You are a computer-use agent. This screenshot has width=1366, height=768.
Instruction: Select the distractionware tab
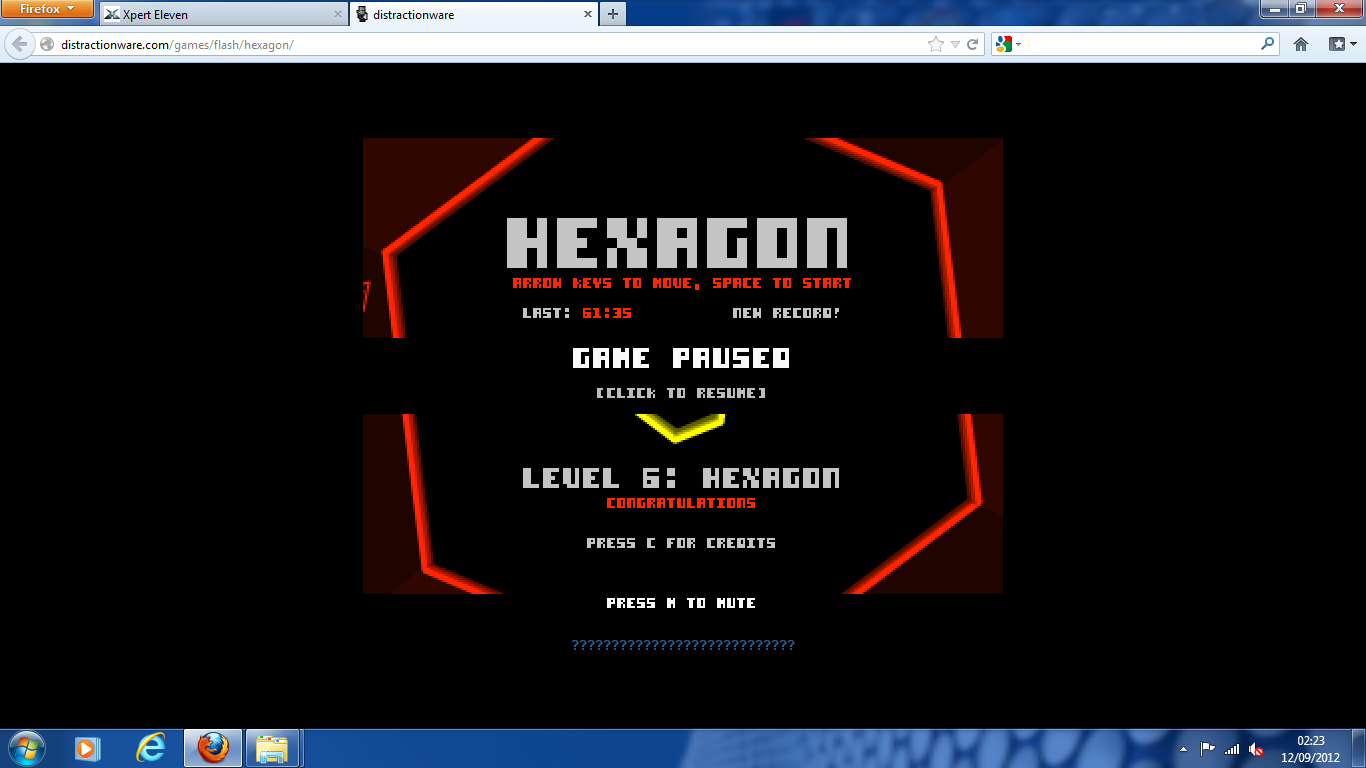pyautogui.click(x=473, y=14)
